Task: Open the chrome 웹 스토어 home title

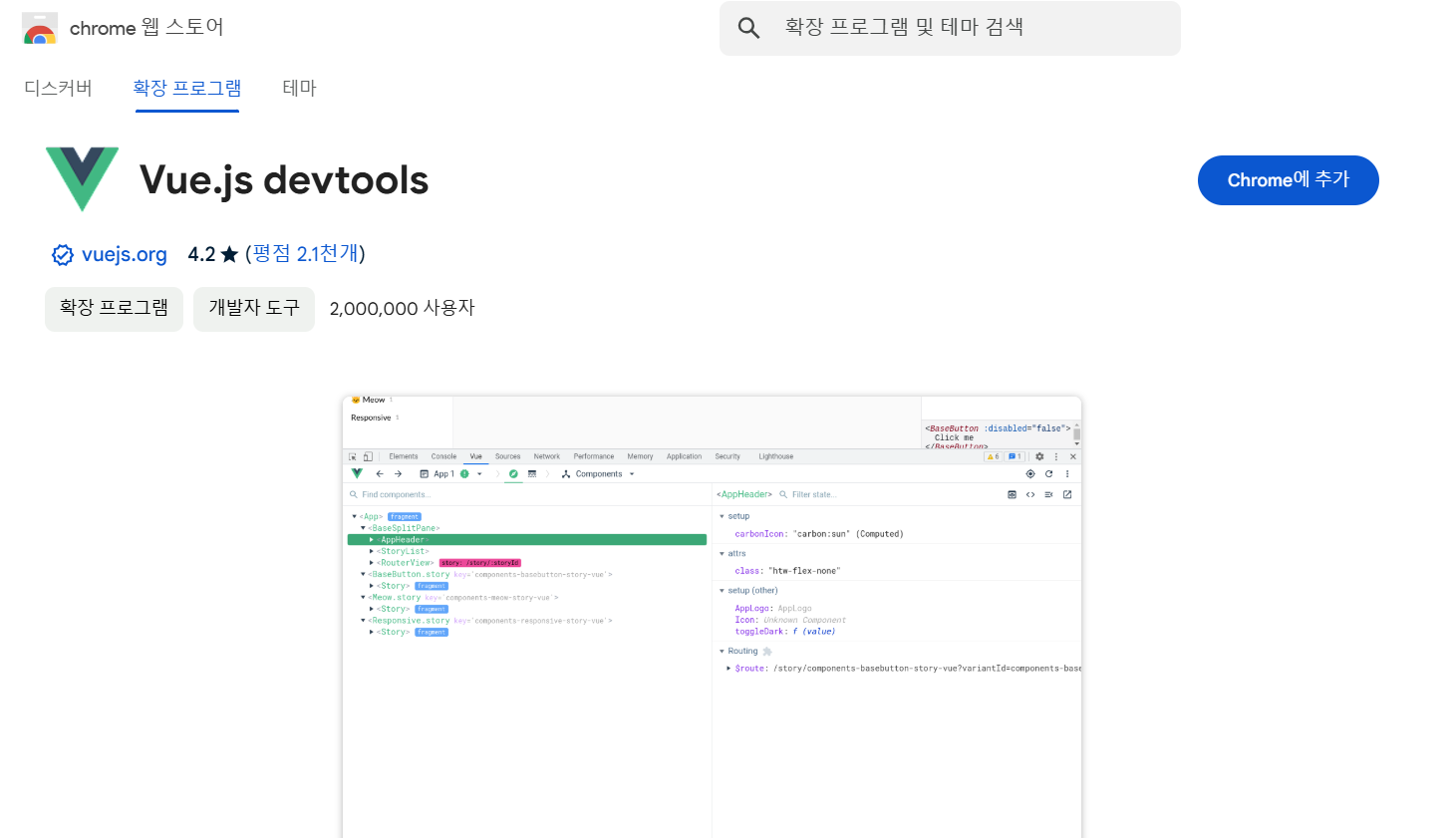Action: pyautogui.click(x=146, y=28)
